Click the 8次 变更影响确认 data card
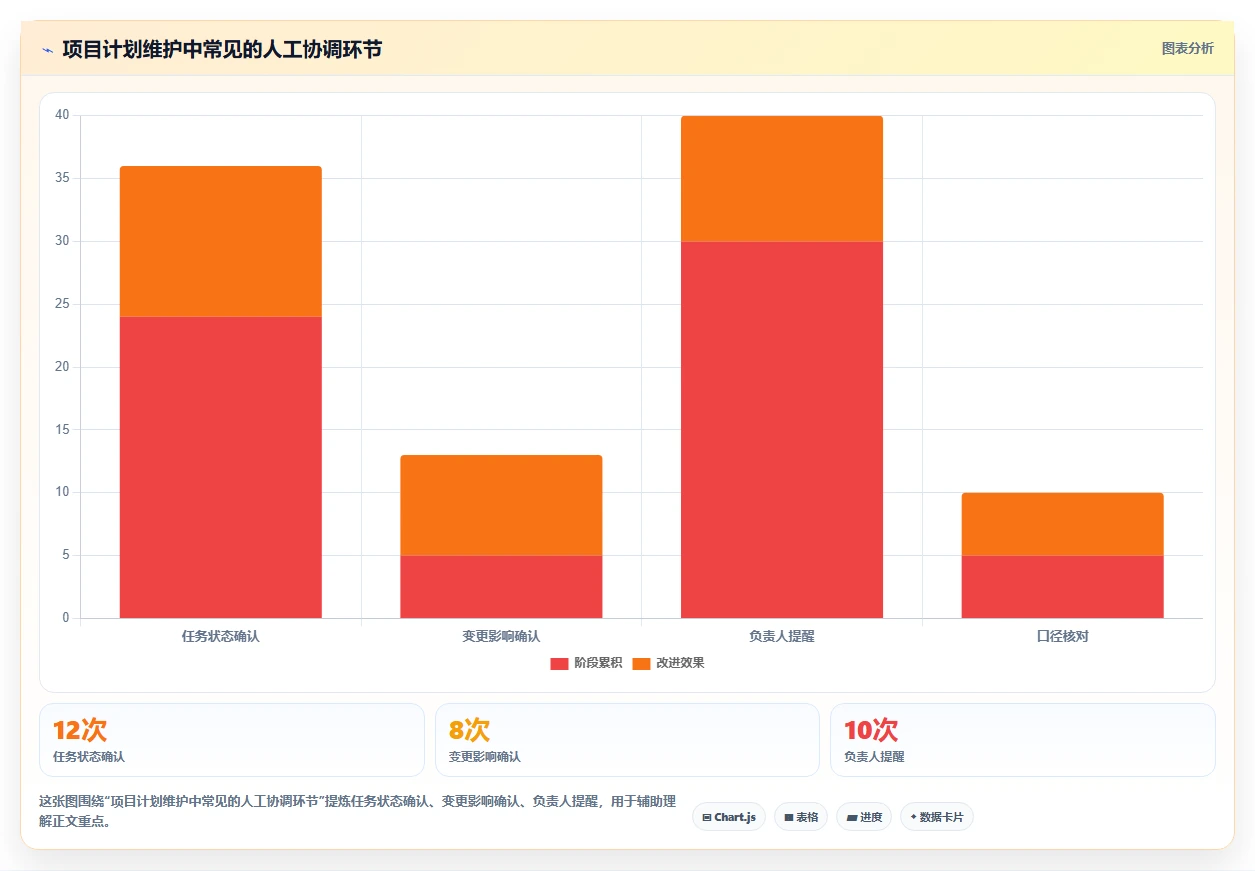Viewport: 1255px width, 871px height. point(627,740)
